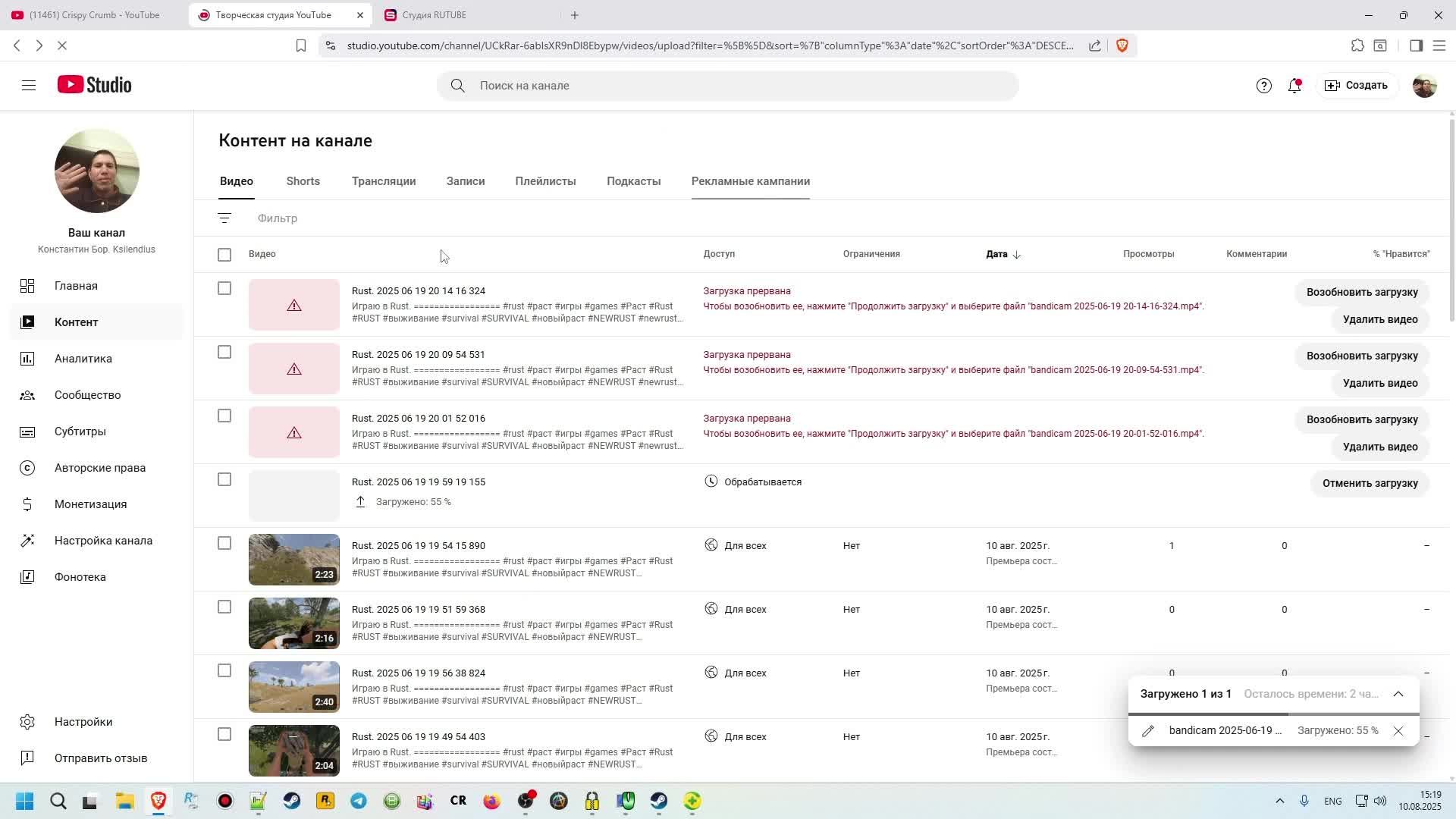Expand the system tray hidden icons arrow
Screen dimensions: 1456x819
tap(1279, 801)
